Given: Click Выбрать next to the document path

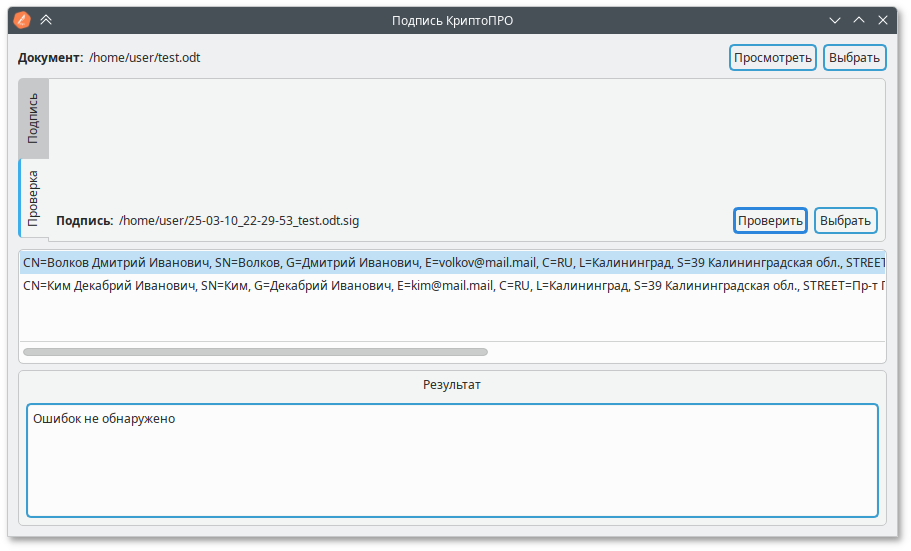Looking at the screenshot, I should (855, 57).
